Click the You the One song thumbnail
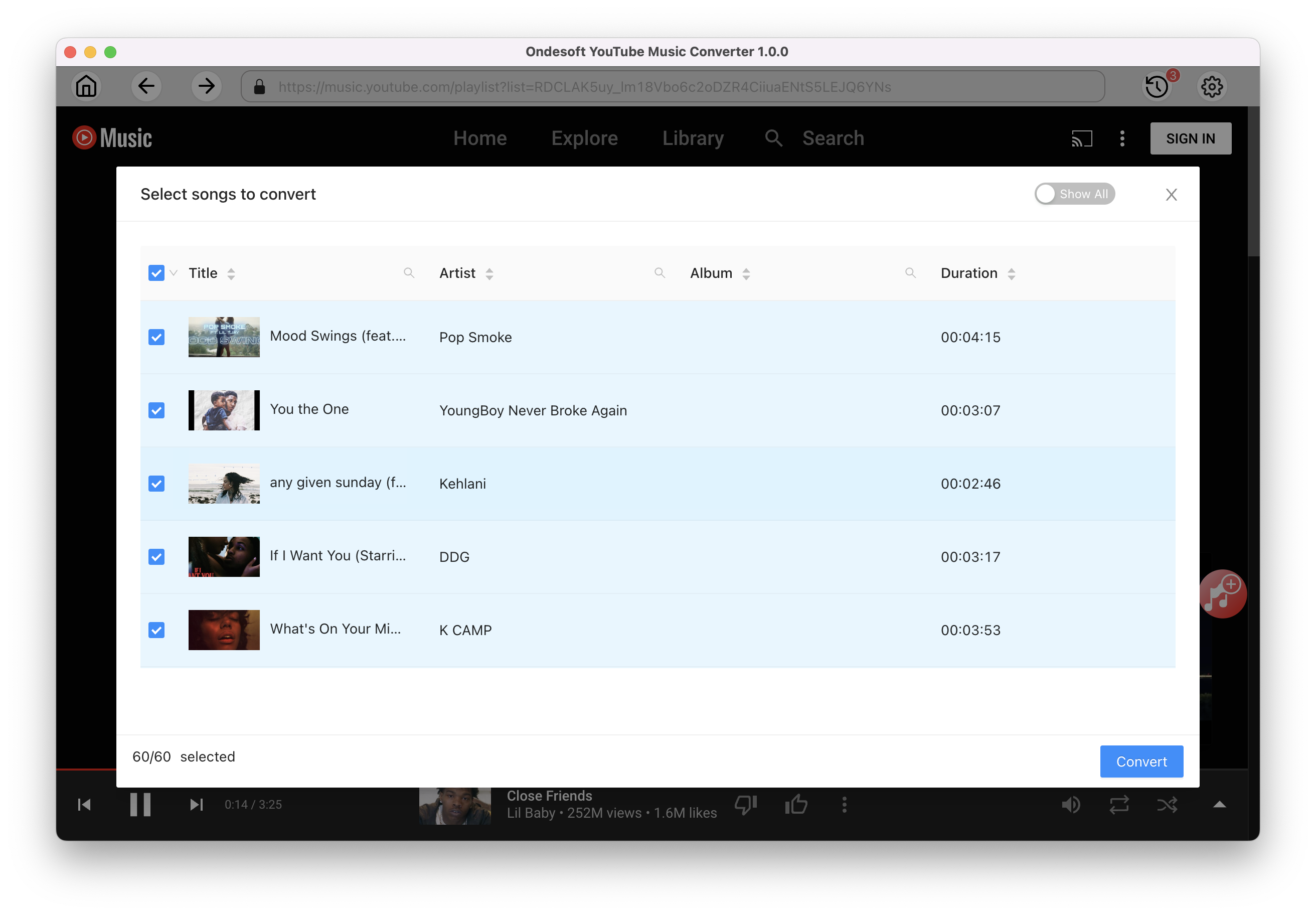The height and width of the screenshot is (915, 1316). pos(225,410)
